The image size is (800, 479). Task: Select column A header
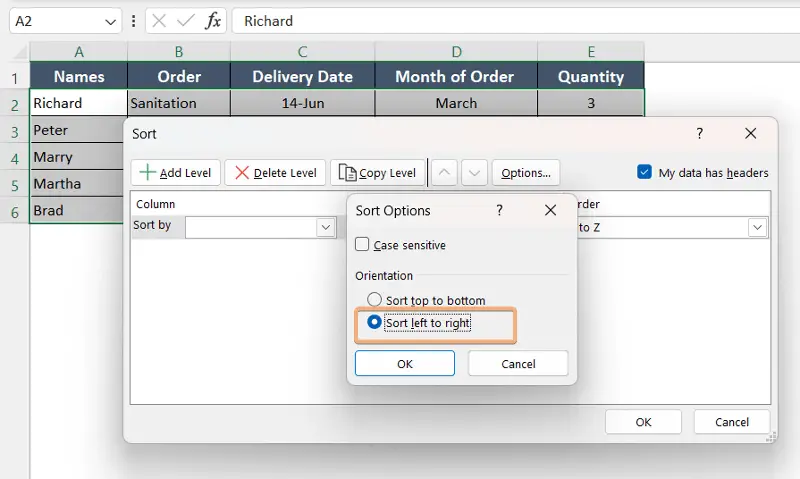[x=79, y=52]
